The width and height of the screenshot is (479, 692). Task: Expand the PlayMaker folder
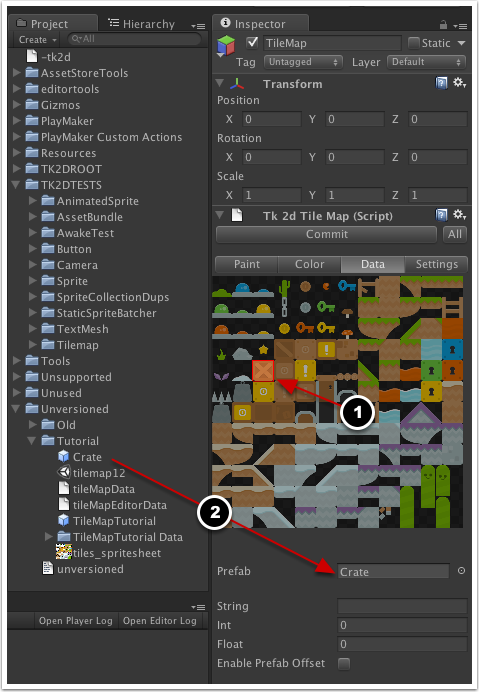17,120
